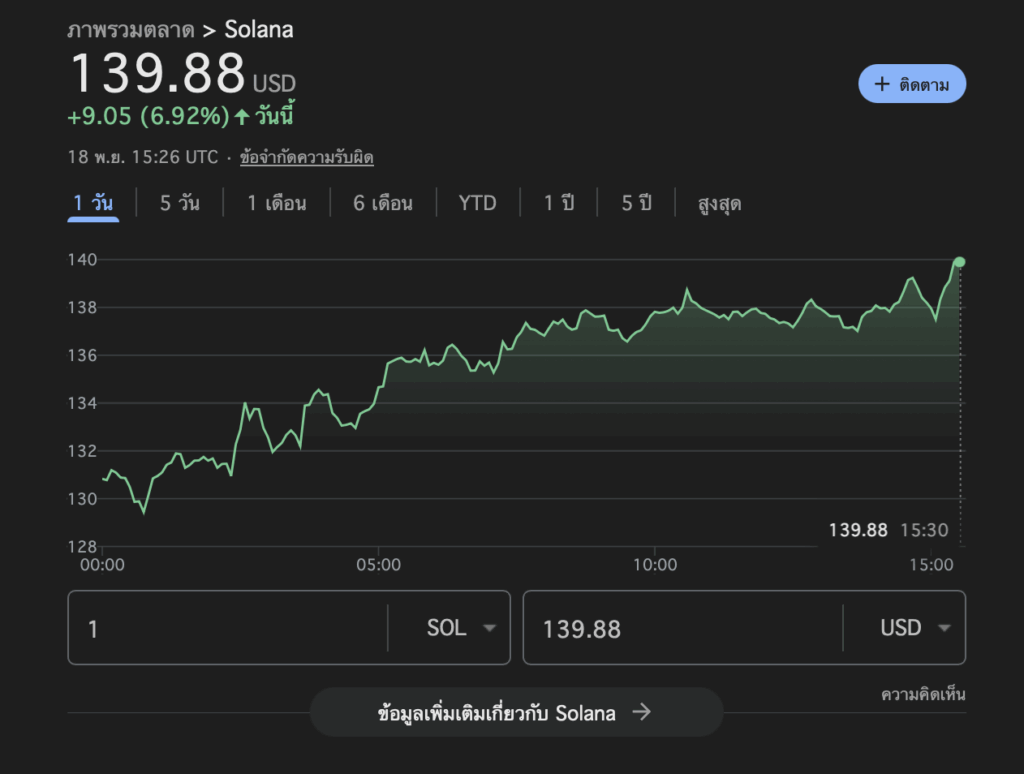This screenshot has width=1024, height=774.
Task: Open the USD currency dropdown
Action: (914, 628)
